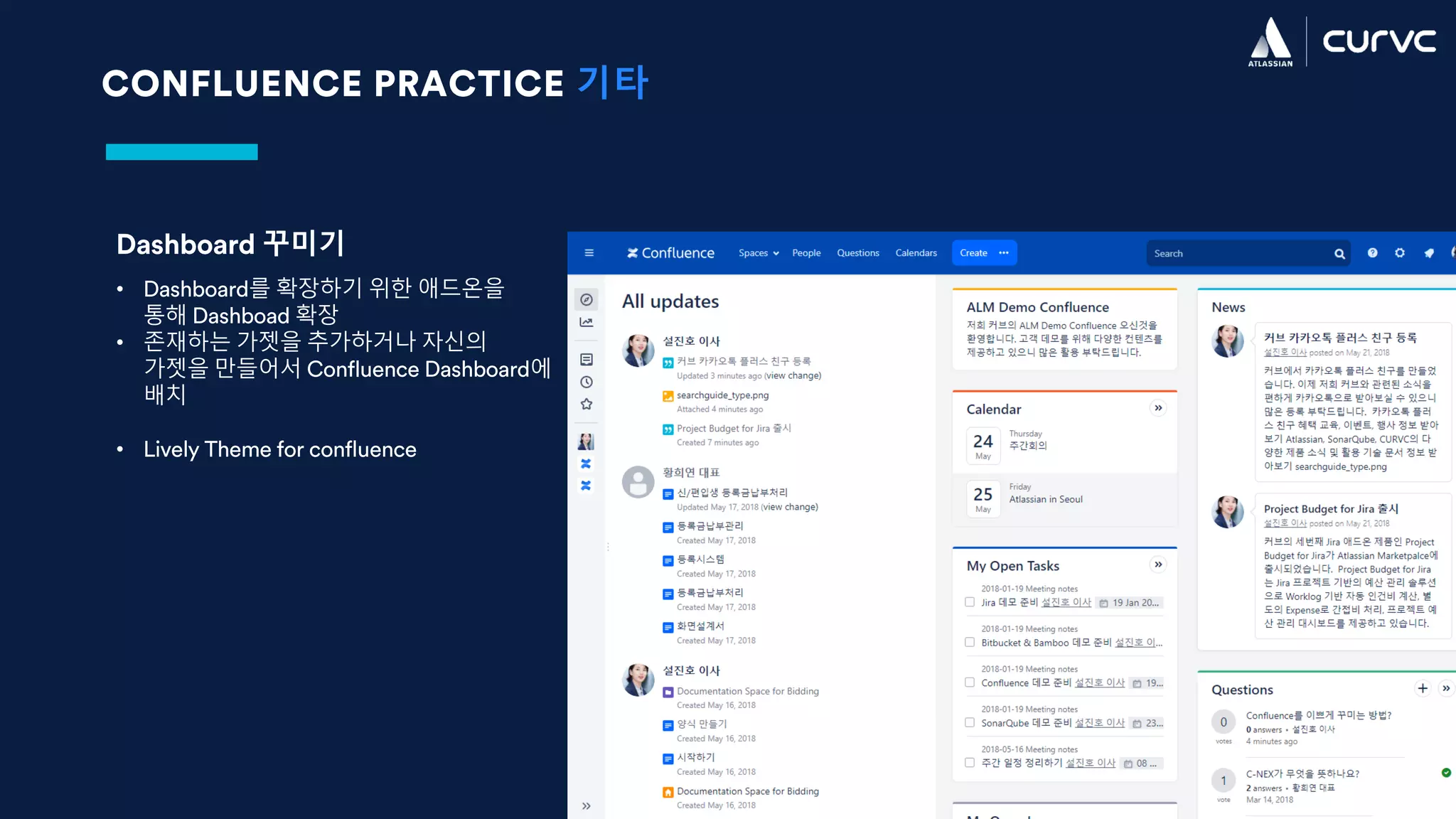This screenshot has width=1456, height=819.
Task: Check the 주간 일정 정리하기 task
Action: (x=970, y=763)
